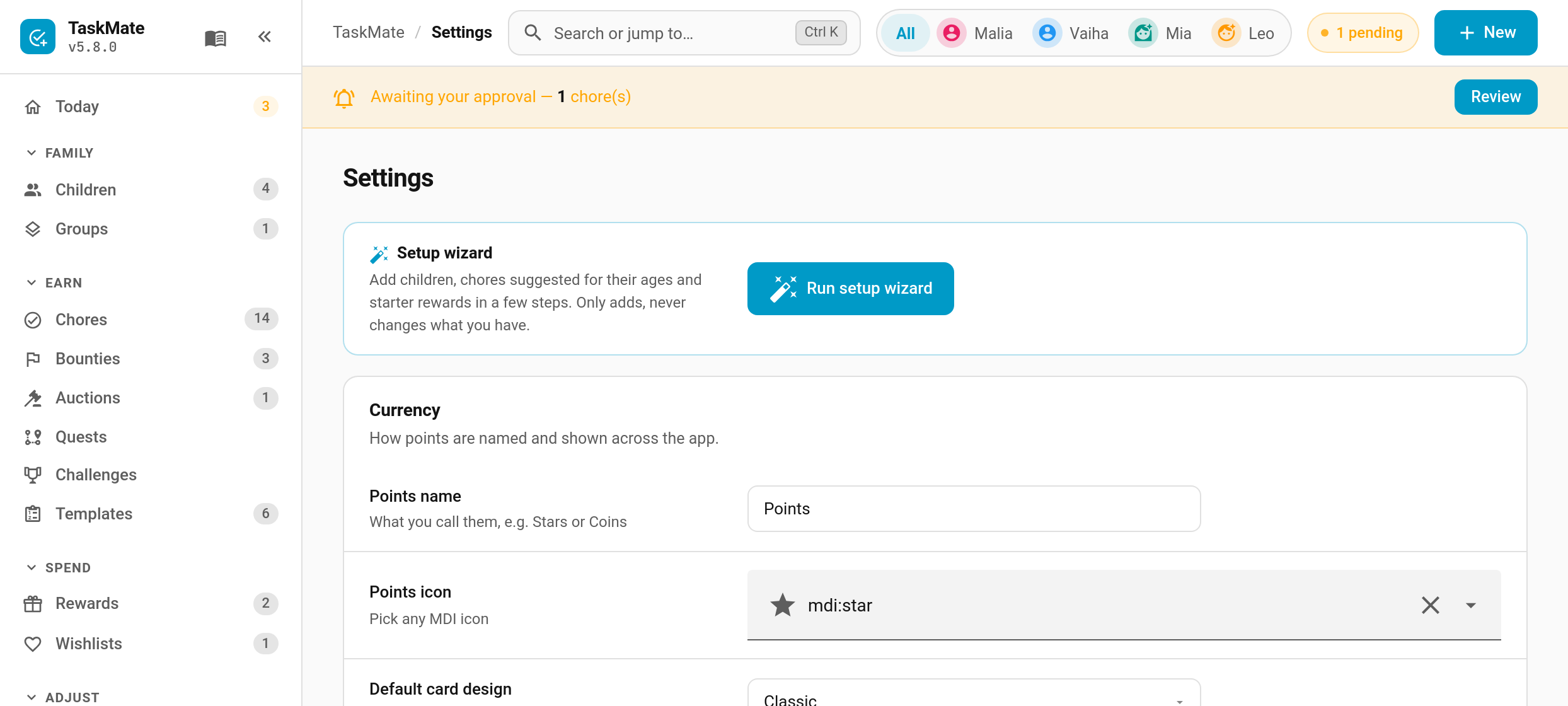Viewport: 1568px width, 706px height.
Task: Click the Templates clipboard icon
Action: tap(33, 514)
